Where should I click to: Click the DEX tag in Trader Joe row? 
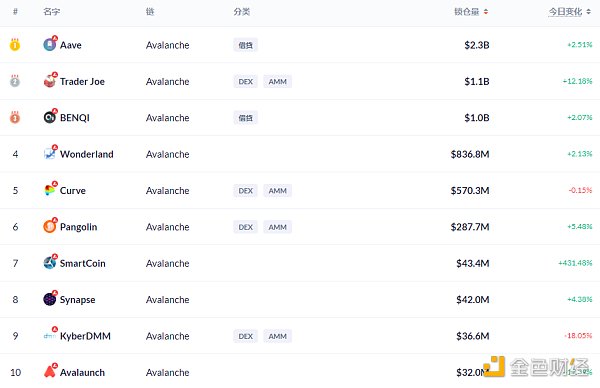point(246,82)
